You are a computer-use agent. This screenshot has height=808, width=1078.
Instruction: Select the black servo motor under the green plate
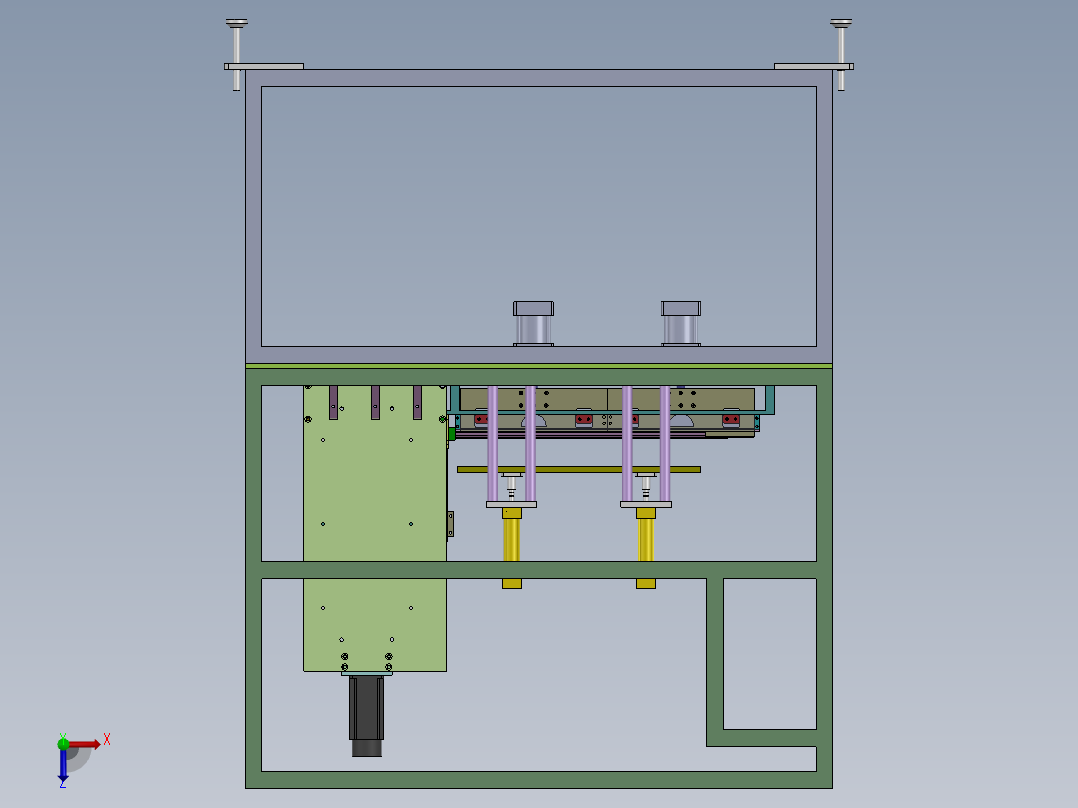click(366, 716)
